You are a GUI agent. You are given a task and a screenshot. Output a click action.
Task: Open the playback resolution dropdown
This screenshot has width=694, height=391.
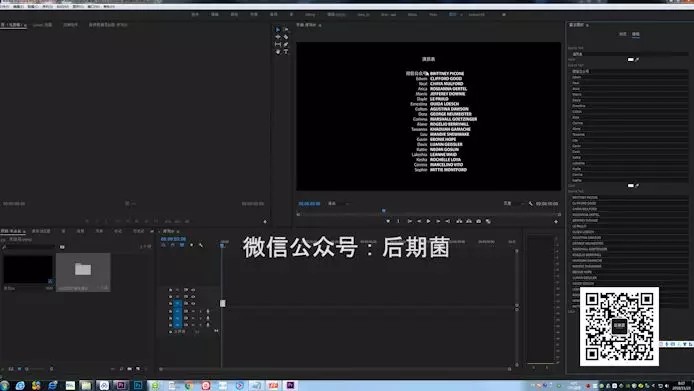(513, 204)
